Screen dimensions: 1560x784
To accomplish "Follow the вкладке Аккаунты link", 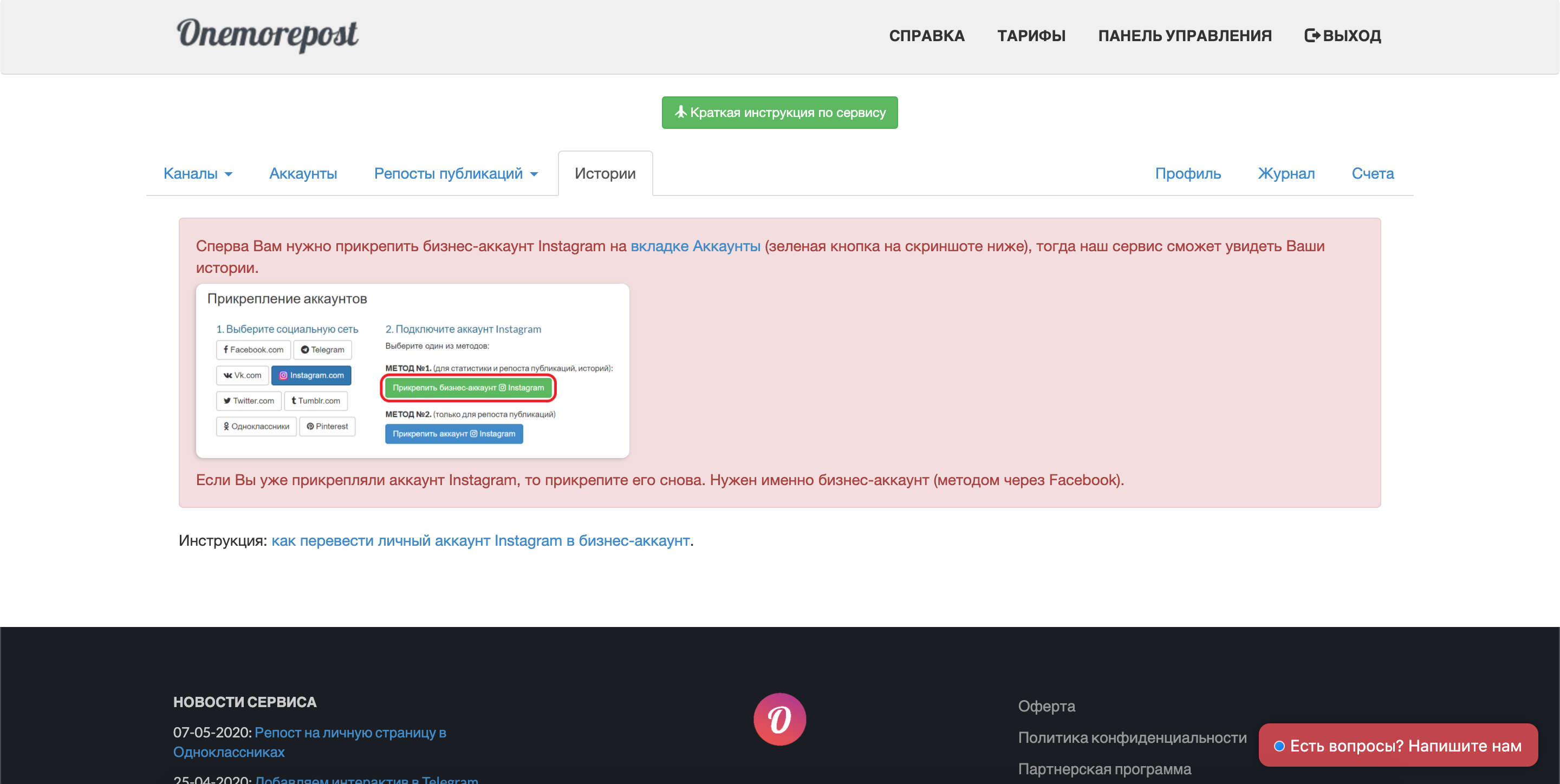I will pyautogui.click(x=695, y=246).
